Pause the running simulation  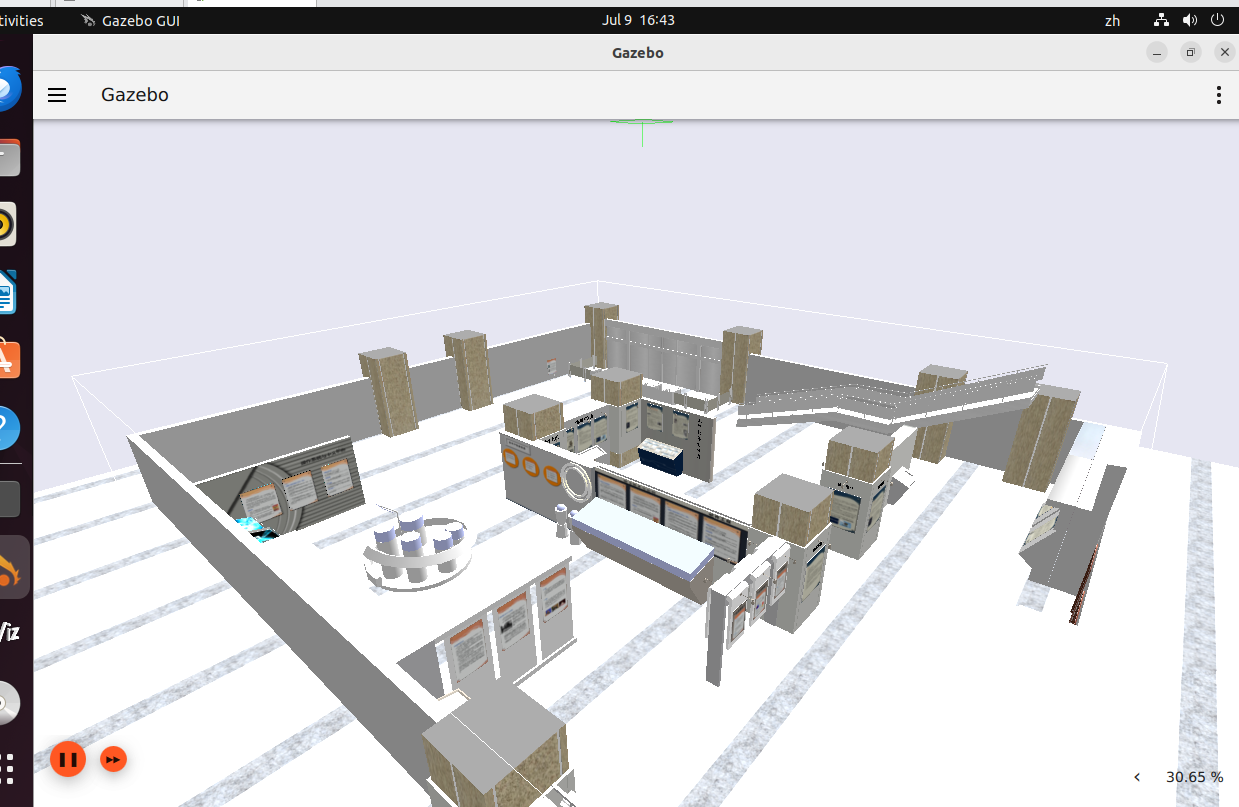(68, 760)
